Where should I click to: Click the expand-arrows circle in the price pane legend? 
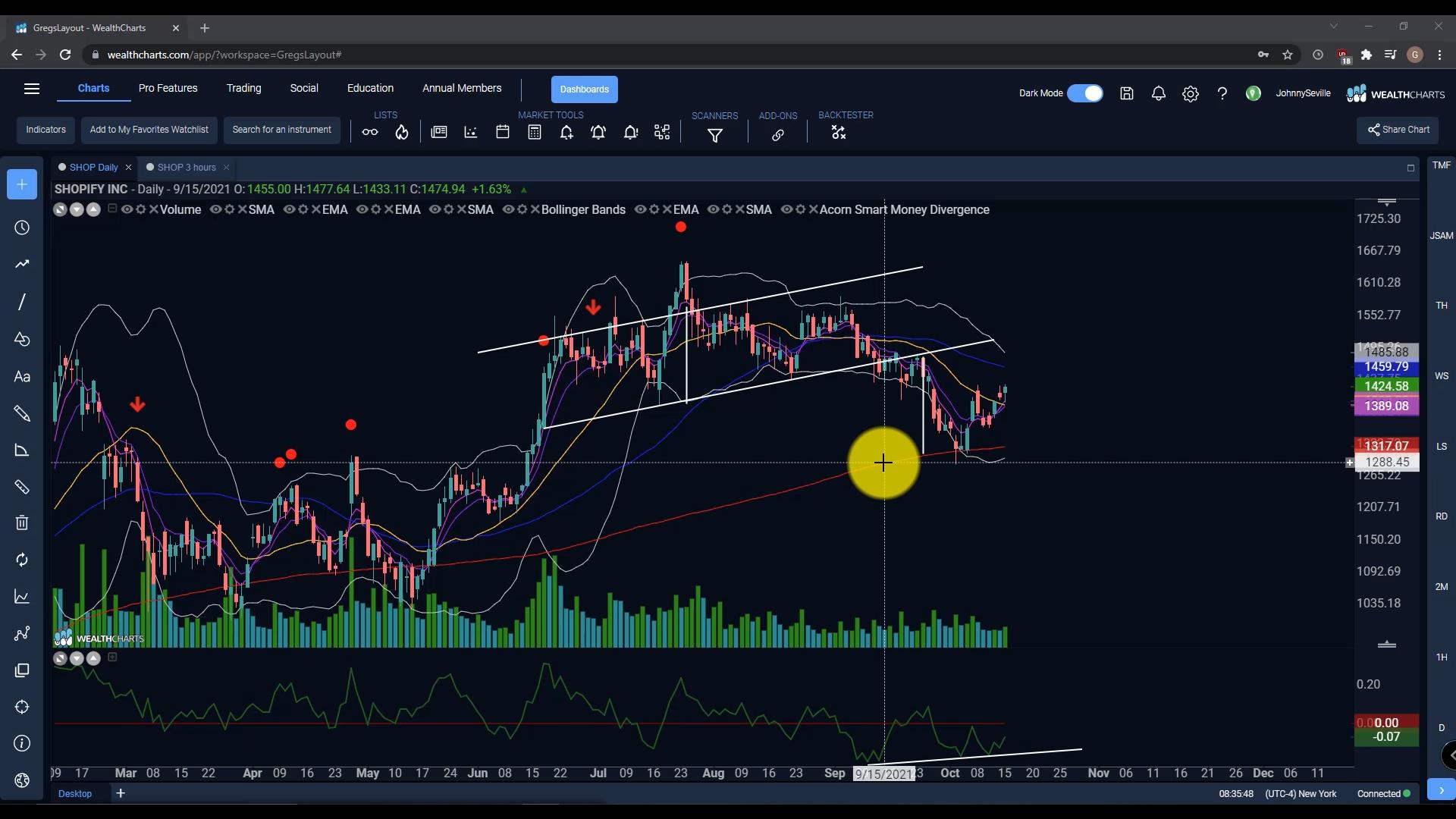click(x=60, y=209)
